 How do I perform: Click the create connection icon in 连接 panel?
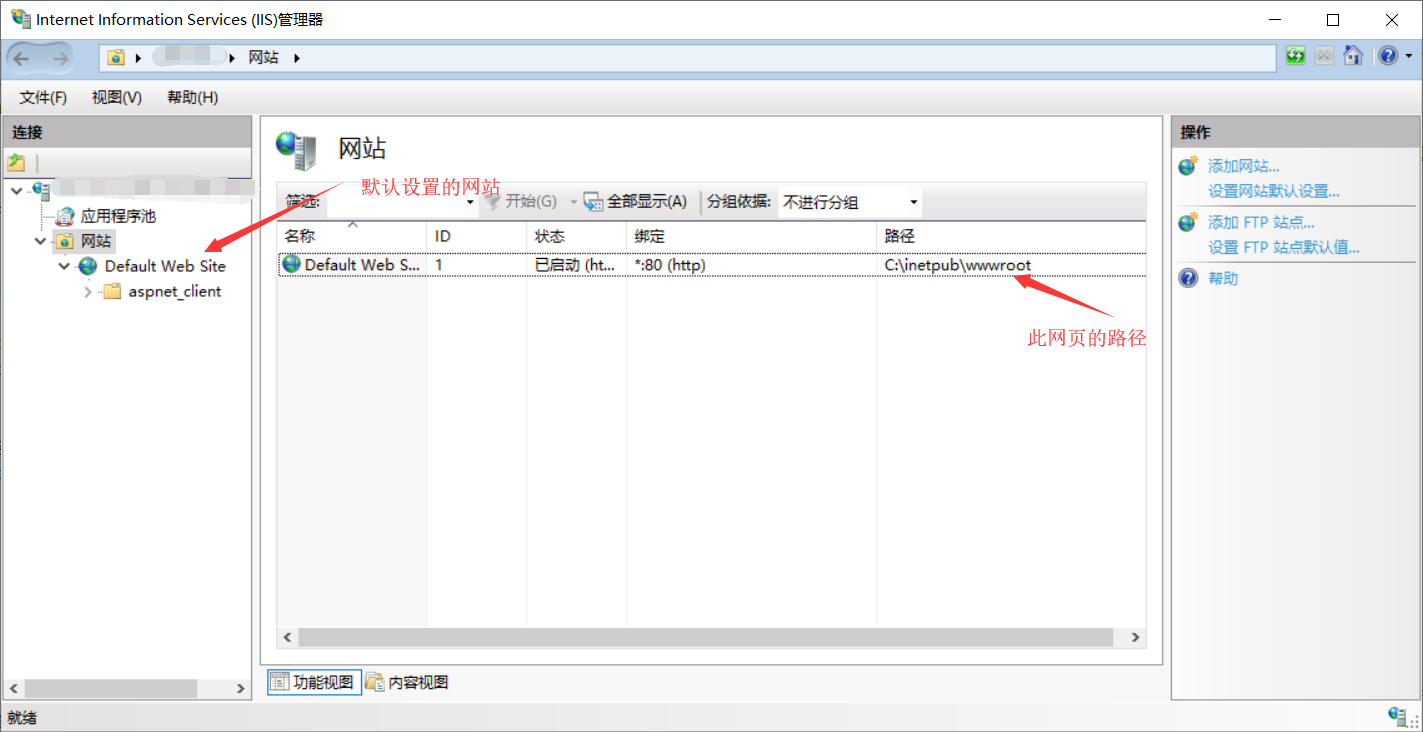coord(16,162)
